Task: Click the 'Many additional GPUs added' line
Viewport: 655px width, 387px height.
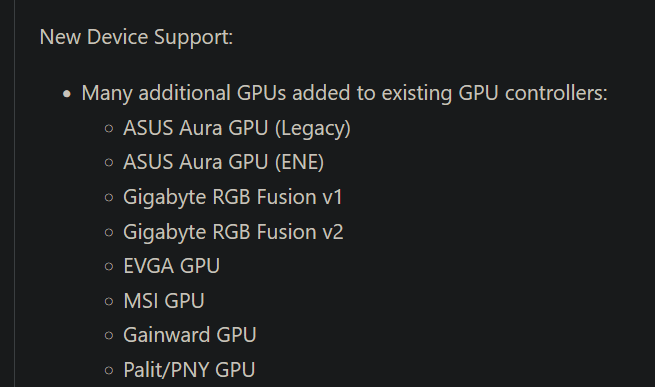Action: (x=344, y=93)
